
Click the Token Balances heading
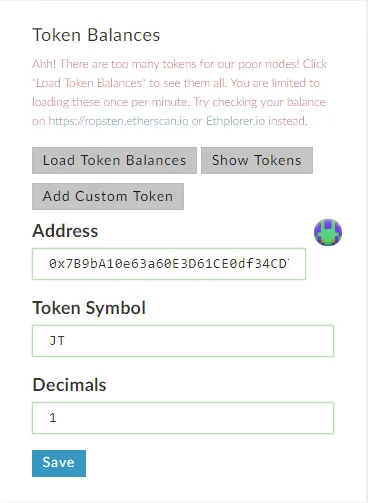pos(96,35)
